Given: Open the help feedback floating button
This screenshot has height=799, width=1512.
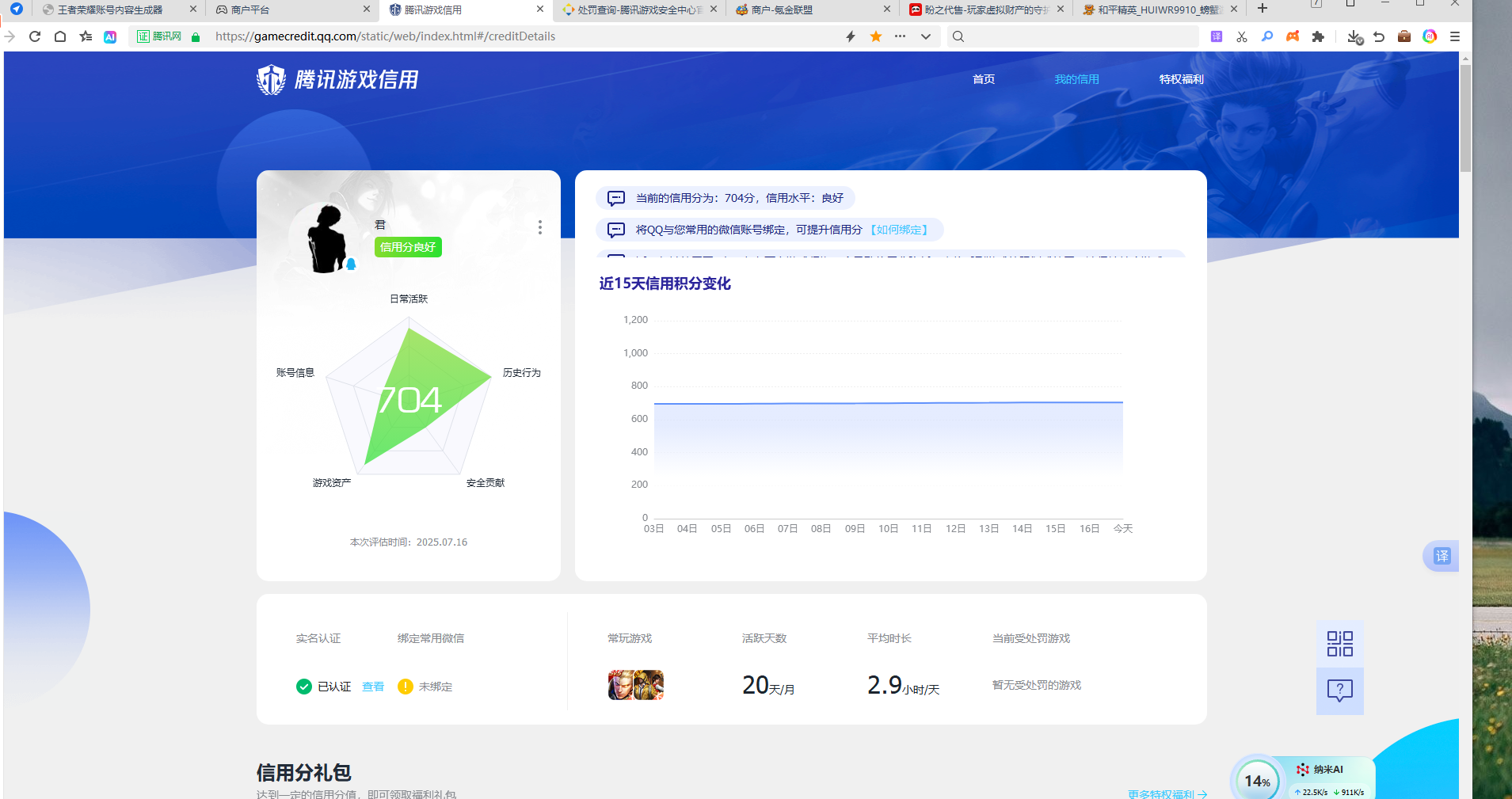Looking at the screenshot, I should click(x=1340, y=691).
